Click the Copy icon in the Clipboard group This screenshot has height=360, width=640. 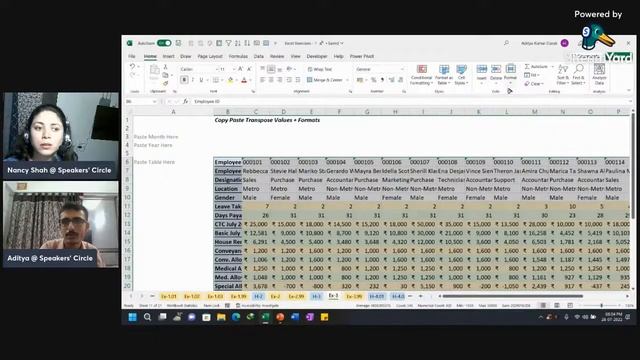point(165,75)
